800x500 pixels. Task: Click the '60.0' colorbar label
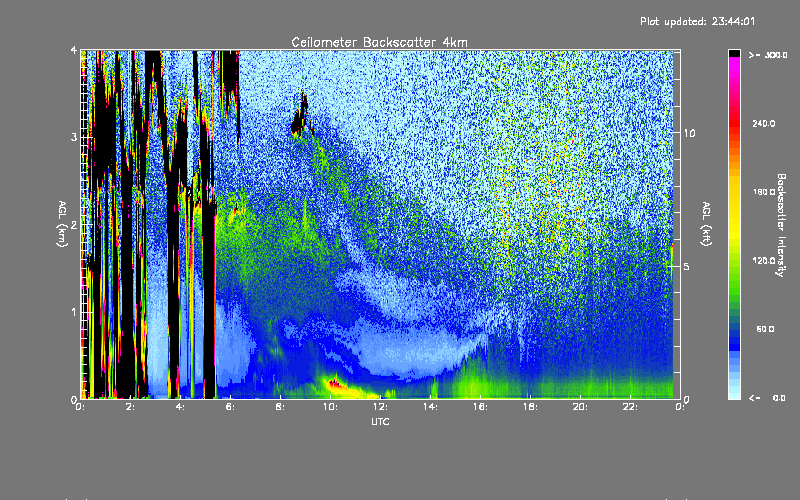(x=765, y=329)
